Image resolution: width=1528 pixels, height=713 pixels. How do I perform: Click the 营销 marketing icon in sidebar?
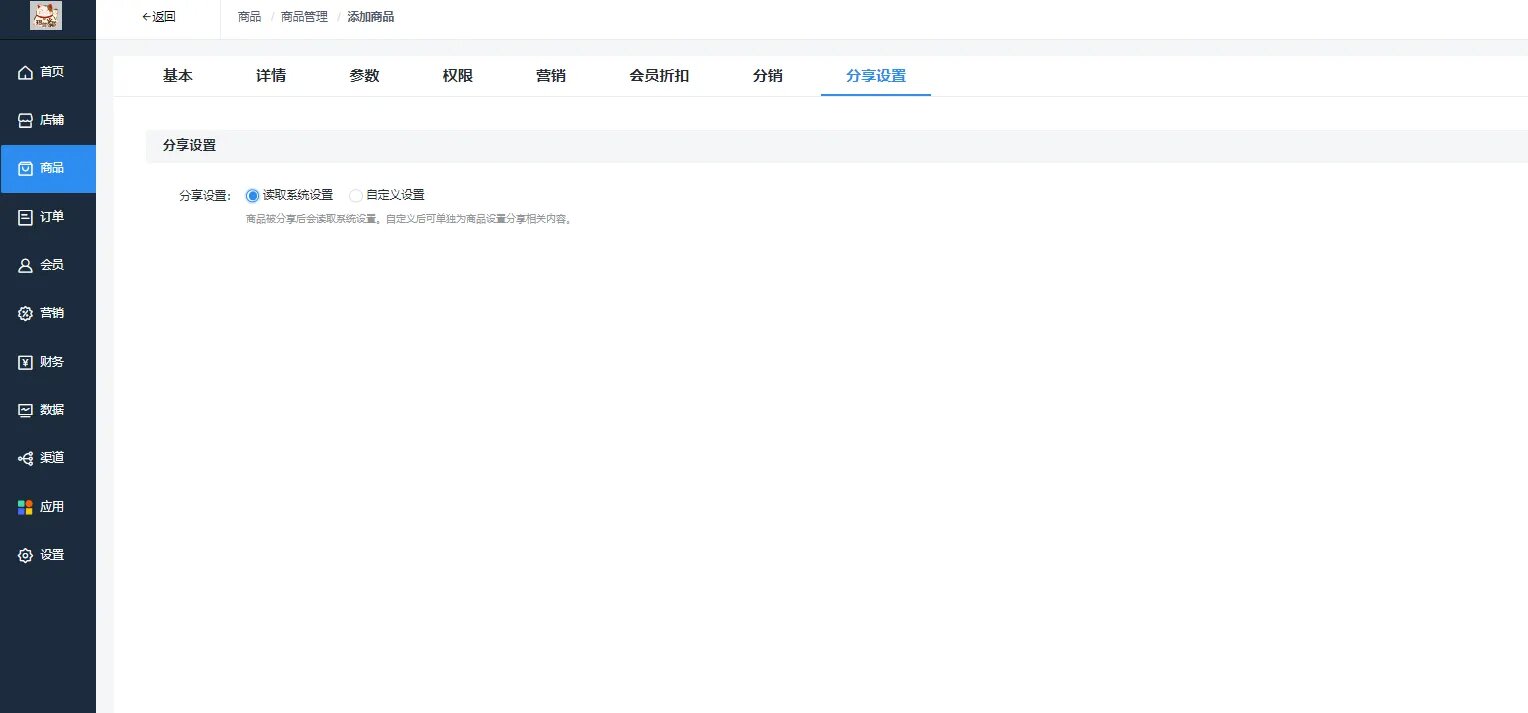pos(26,313)
